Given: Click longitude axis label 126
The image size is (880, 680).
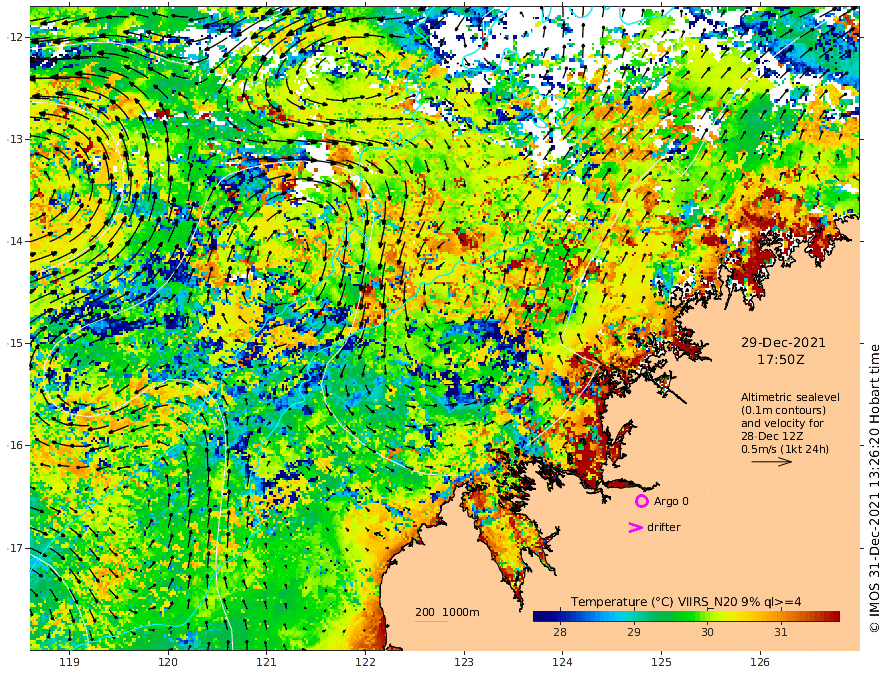Looking at the screenshot, I should click(x=760, y=662).
